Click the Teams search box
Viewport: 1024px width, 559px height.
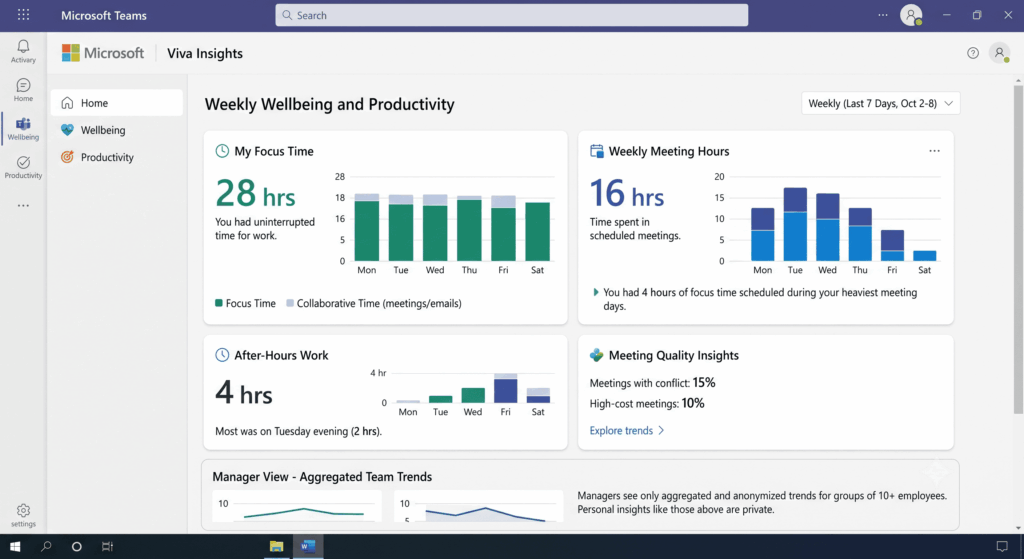coord(511,15)
